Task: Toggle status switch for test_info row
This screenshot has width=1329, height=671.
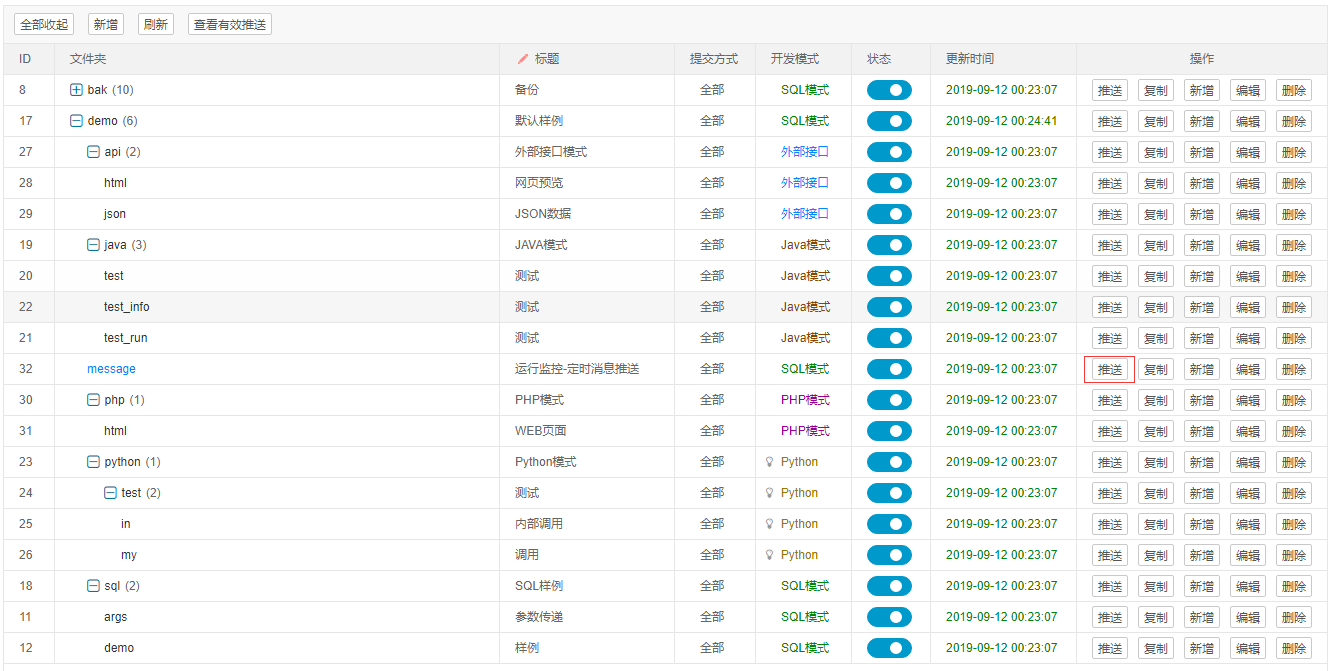Action: tap(889, 307)
